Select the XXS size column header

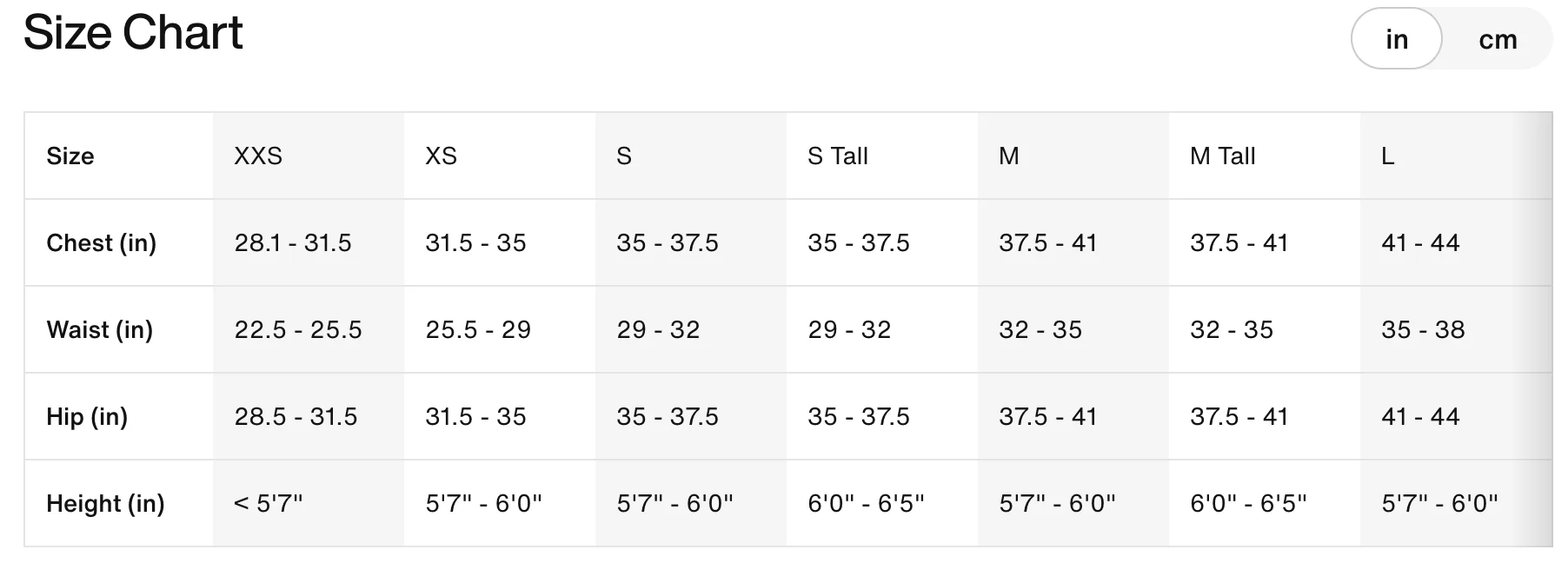point(258,156)
